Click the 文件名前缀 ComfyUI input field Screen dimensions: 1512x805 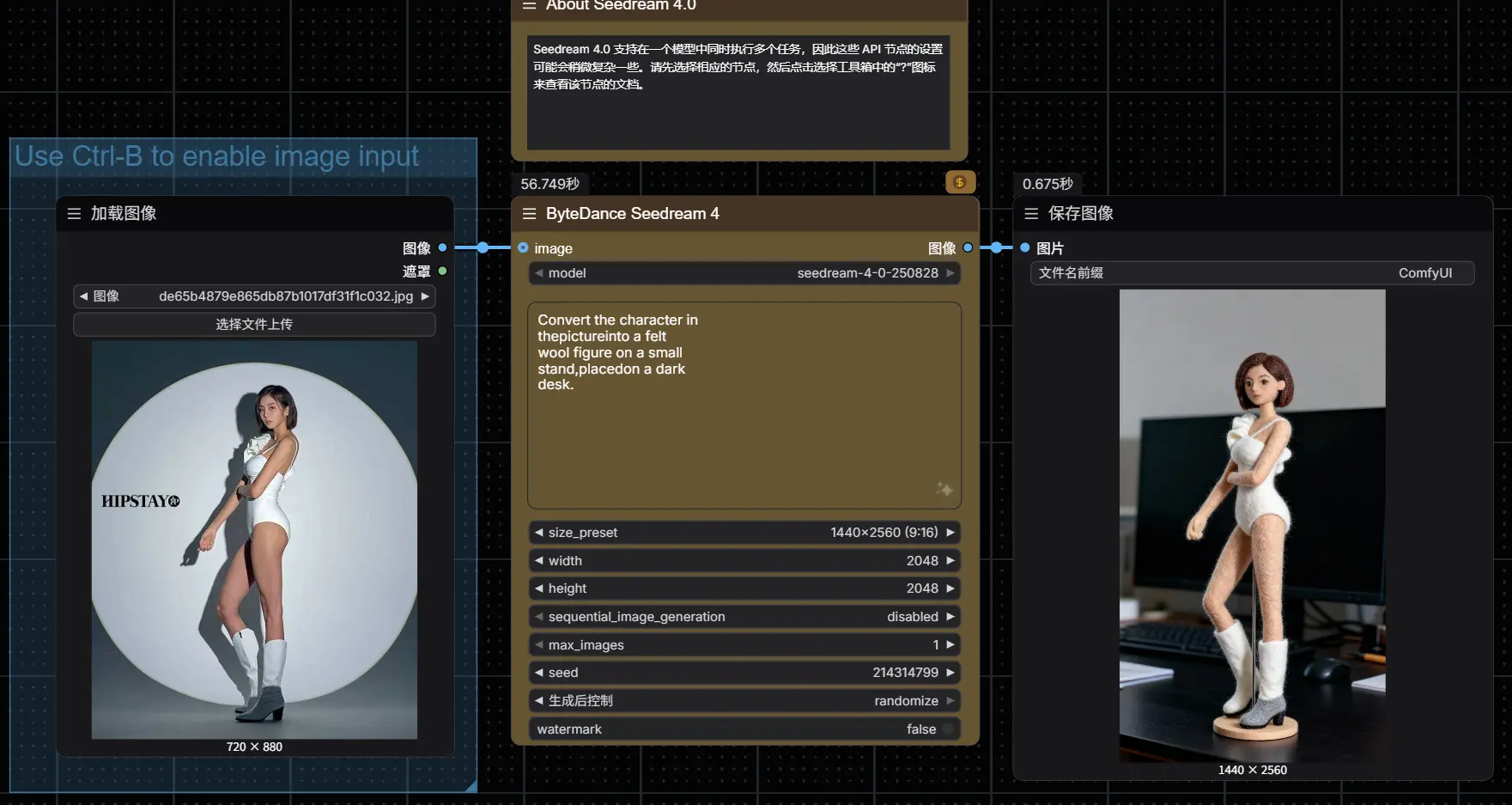1252,273
